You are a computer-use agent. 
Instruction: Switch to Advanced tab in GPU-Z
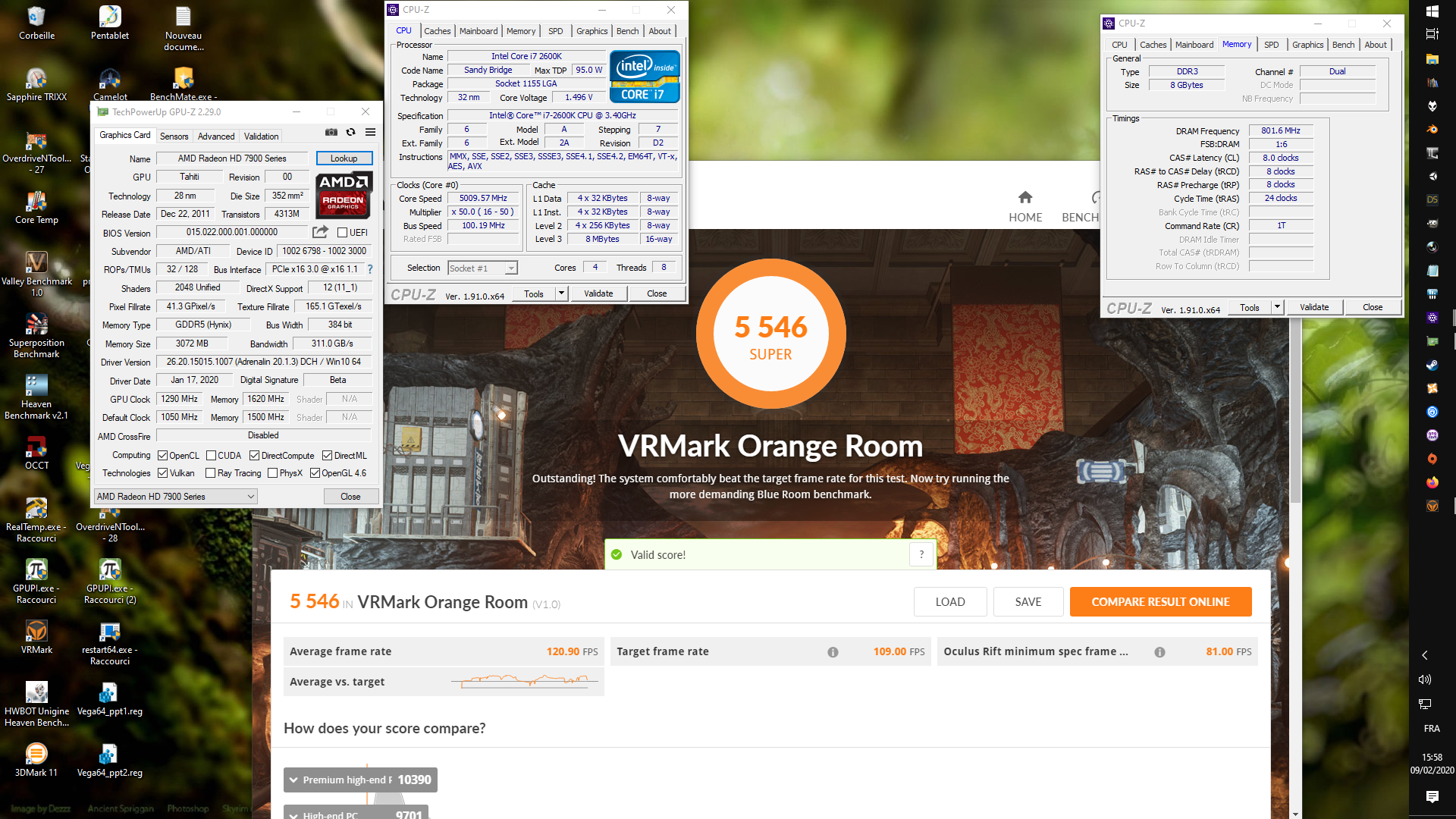pos(216,136)
